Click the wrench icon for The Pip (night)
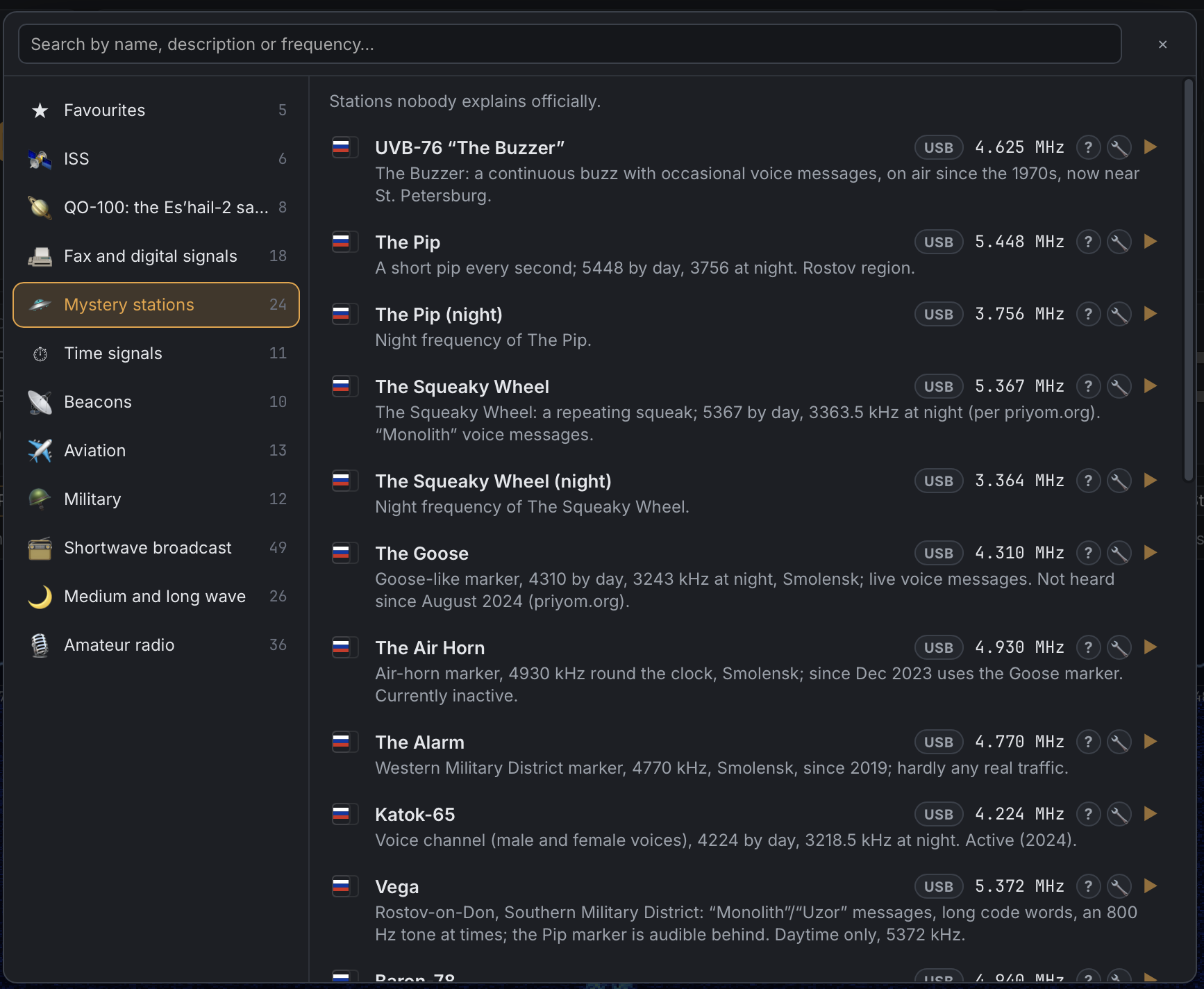The height and width of the screenshot is (989, 1204). click(x=1119, y=314)
